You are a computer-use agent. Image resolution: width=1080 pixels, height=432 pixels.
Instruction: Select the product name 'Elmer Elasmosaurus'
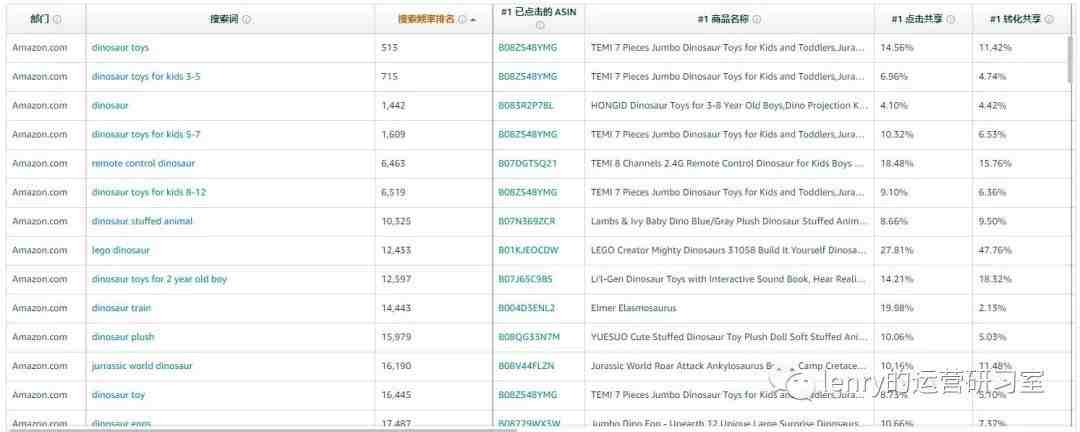coord(634,308)
